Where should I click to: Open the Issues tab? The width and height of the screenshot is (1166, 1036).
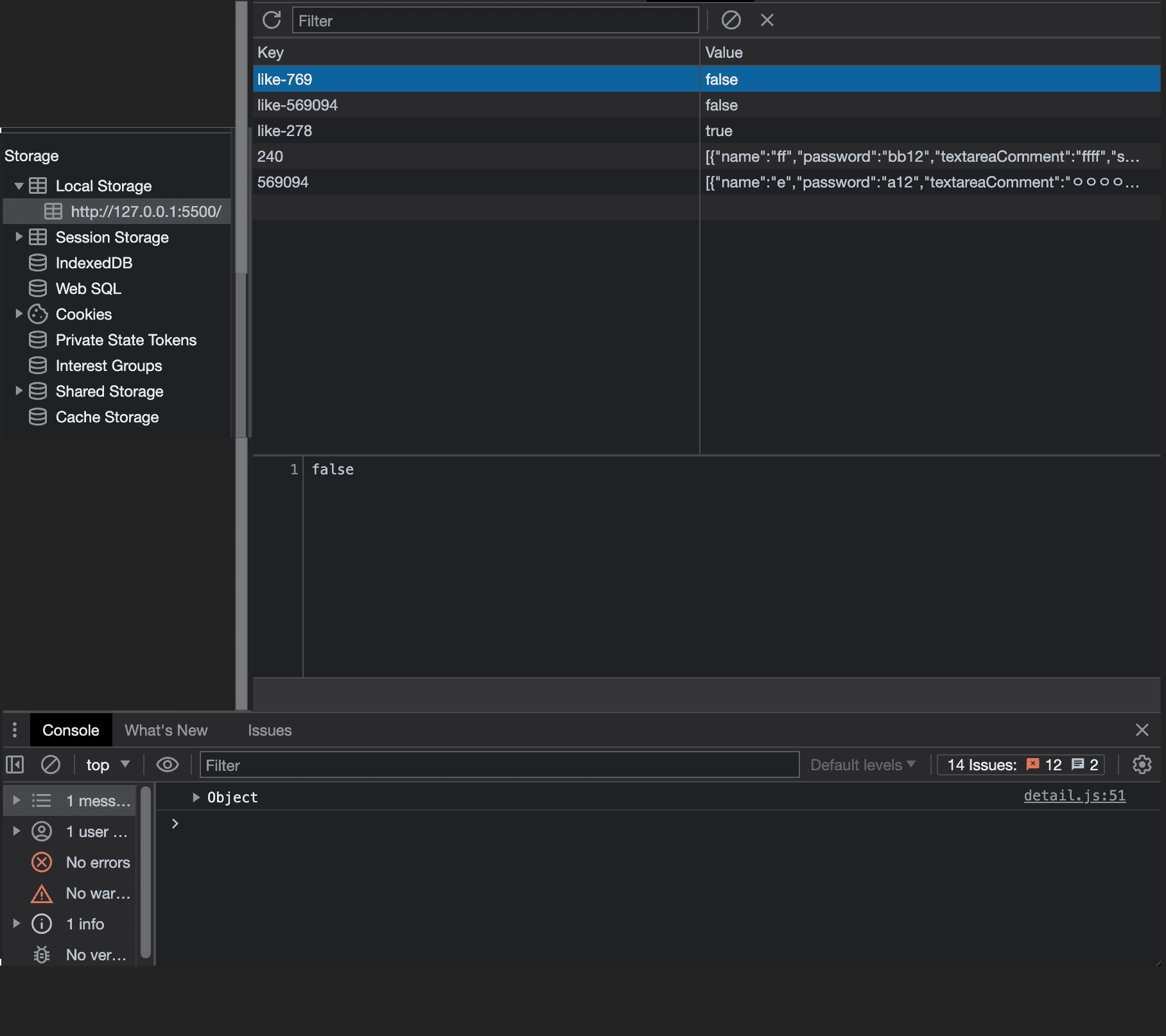tap(269, 730)
